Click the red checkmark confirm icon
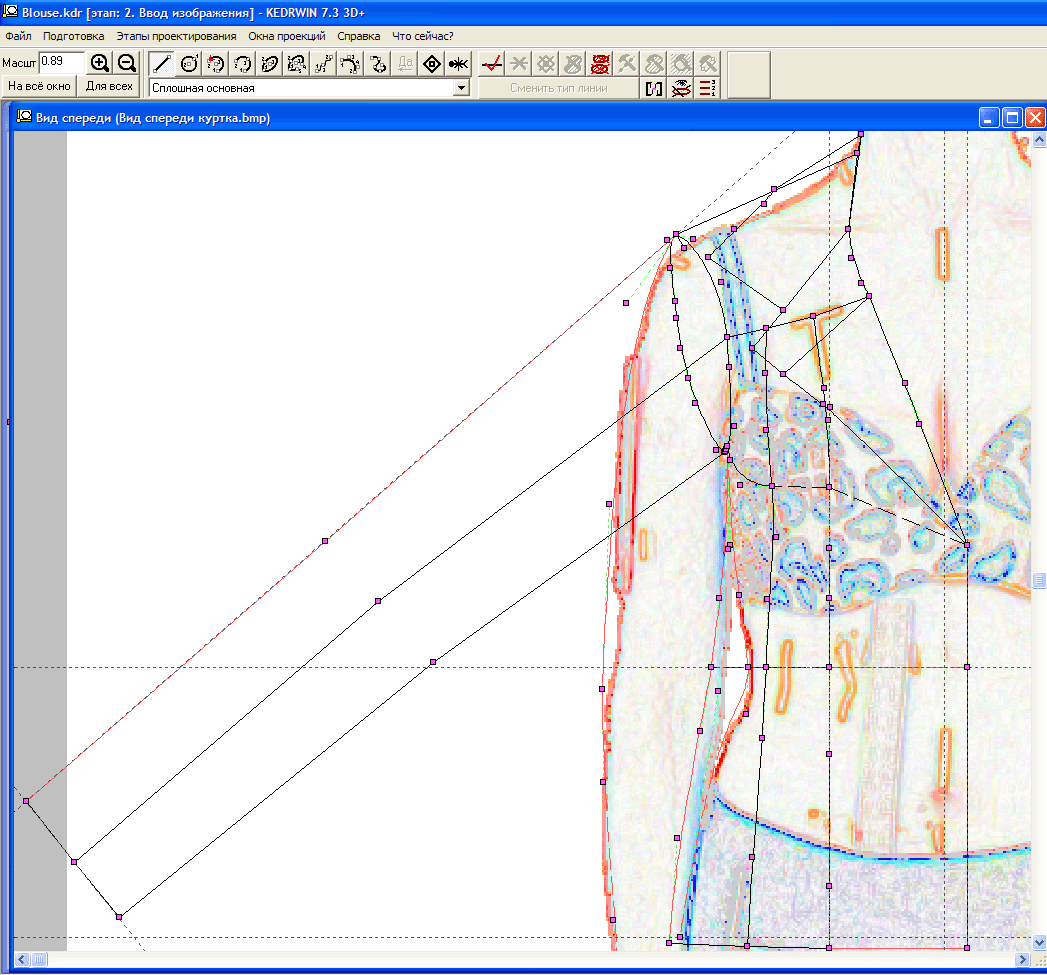Screen dimensions: 1047x975 [491, 64]
